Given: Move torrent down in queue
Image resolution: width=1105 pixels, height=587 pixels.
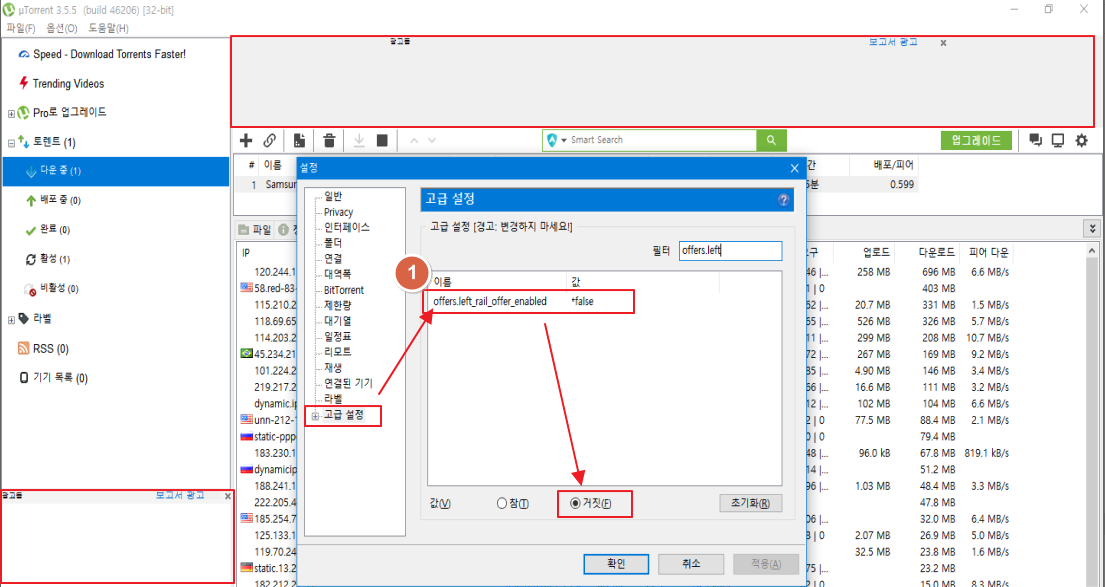Looking at the screenshot, I should click(432, 140).
